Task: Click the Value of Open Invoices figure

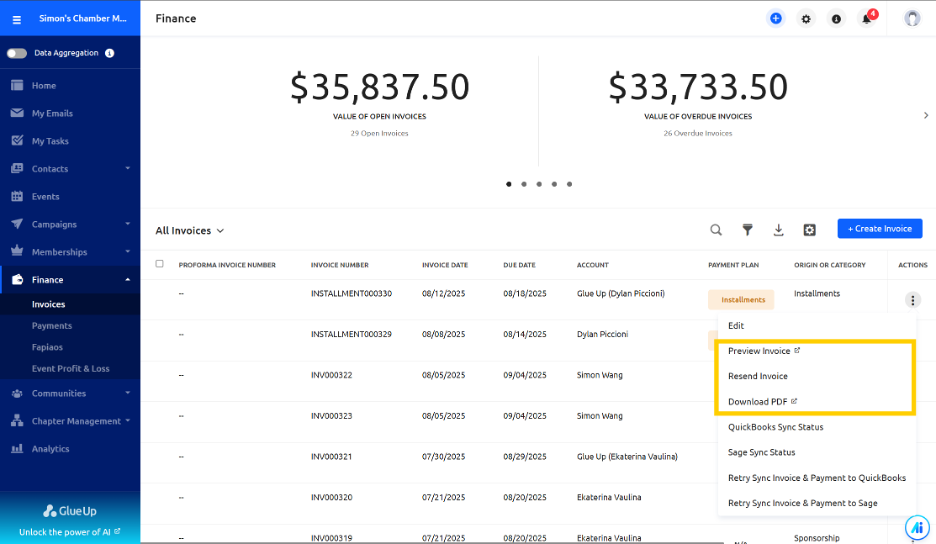Action: 380,87
